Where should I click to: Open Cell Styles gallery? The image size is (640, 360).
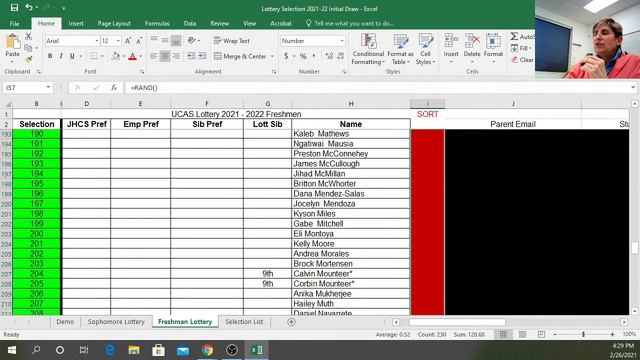pos(425,49)
